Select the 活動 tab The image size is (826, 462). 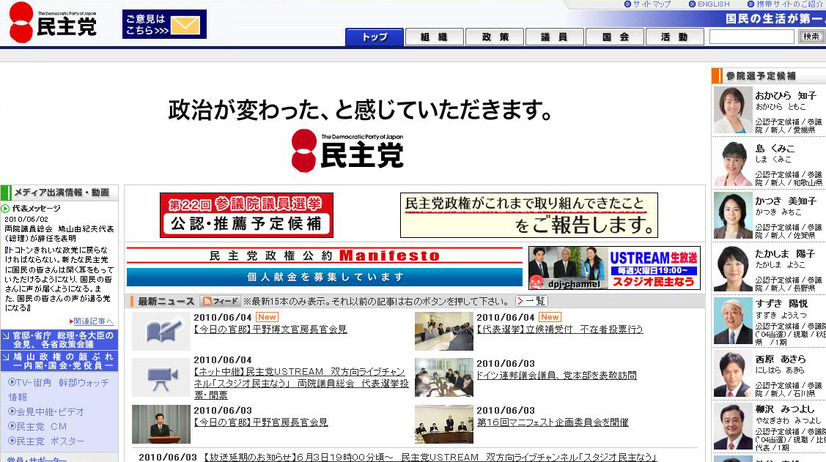point(675,37)
